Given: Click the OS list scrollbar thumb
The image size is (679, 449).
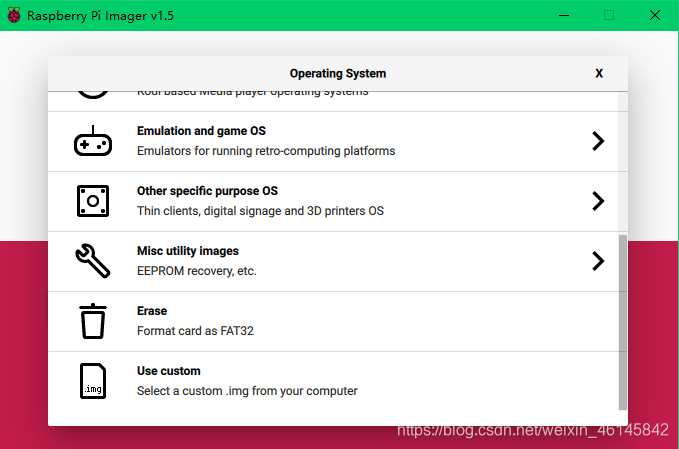Looking at the screenshot, I should [623, 322].
